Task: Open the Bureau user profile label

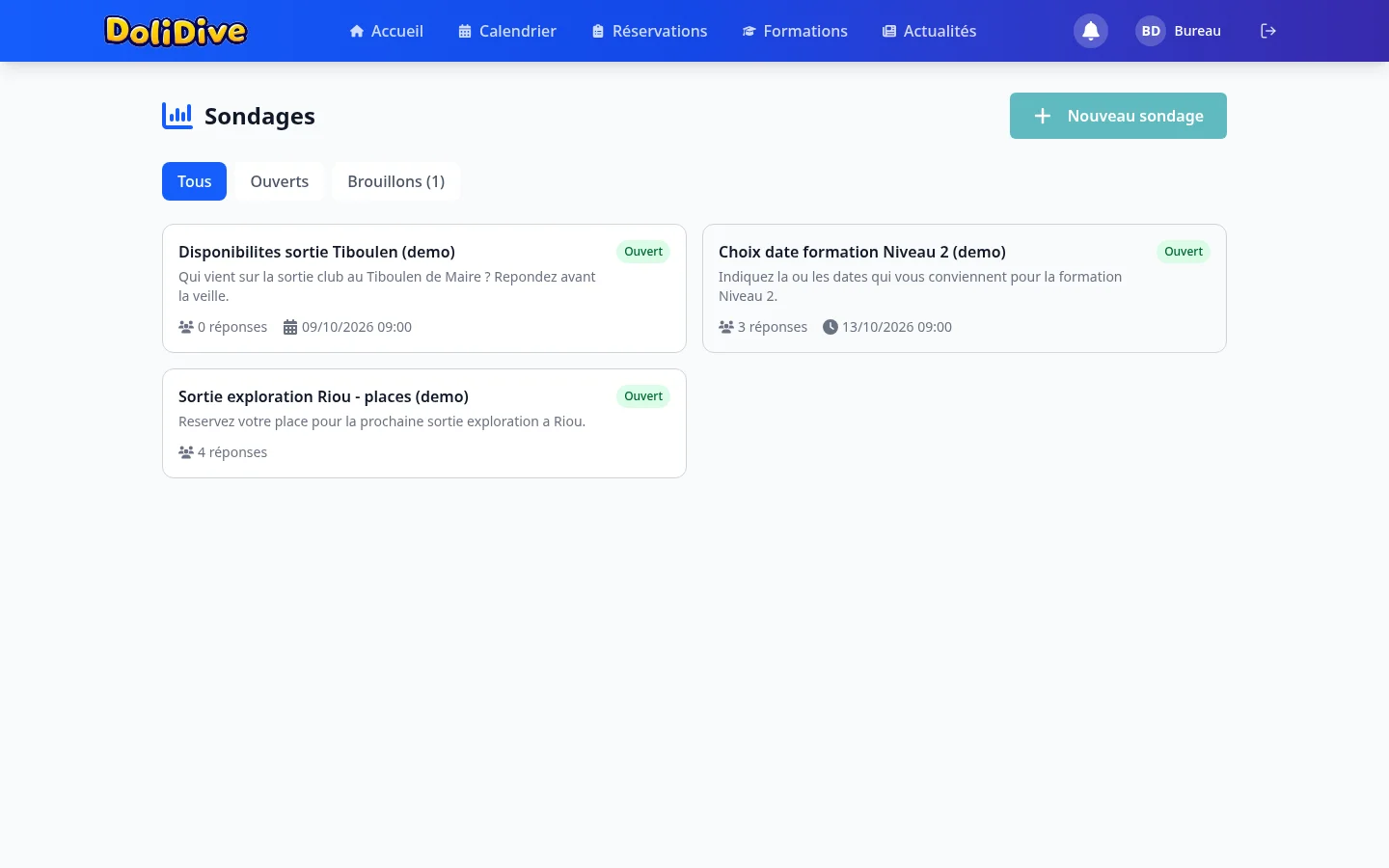Action: point(1198,31)
